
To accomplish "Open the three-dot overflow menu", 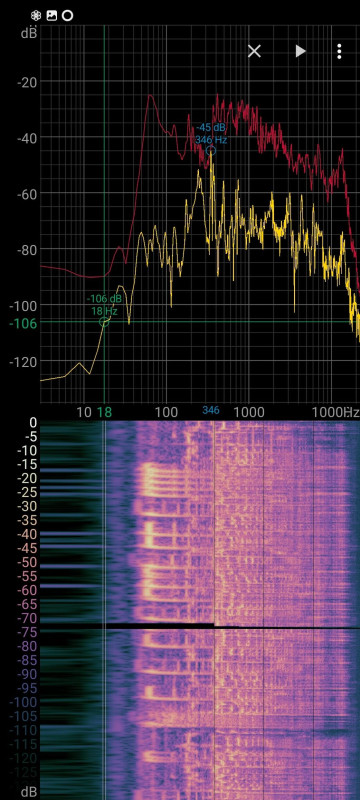I will [x=339, y=51].
